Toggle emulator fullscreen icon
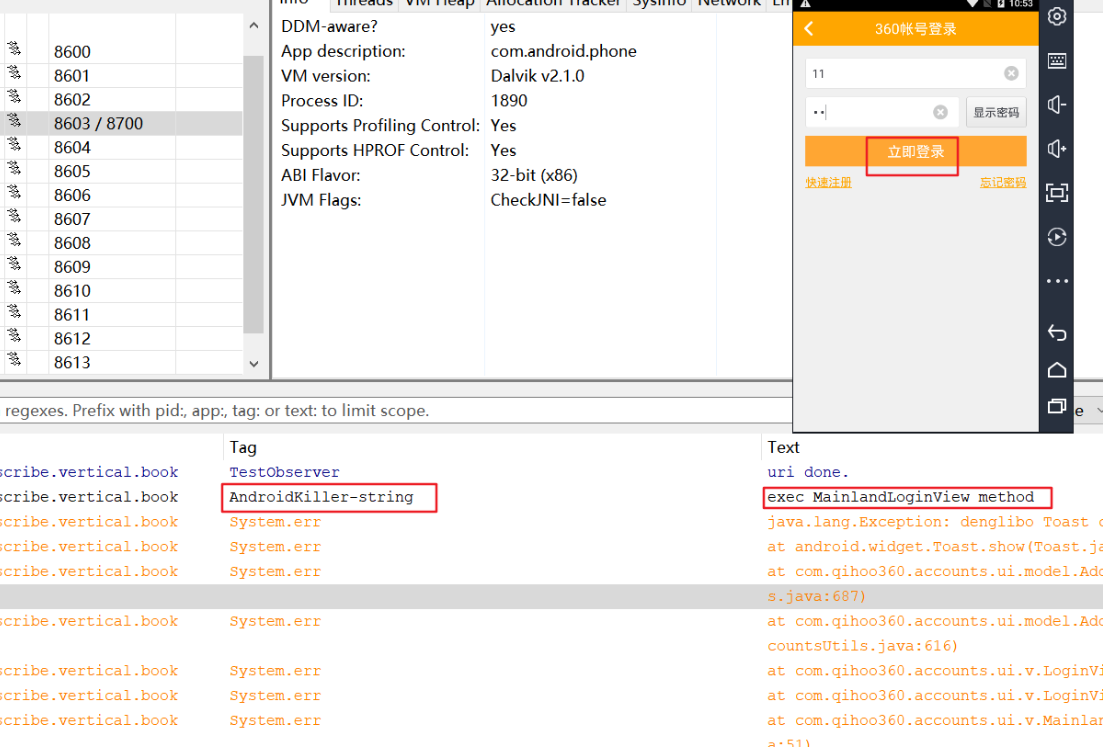This screenshot has width=1103, height=751. point(1057,193)
